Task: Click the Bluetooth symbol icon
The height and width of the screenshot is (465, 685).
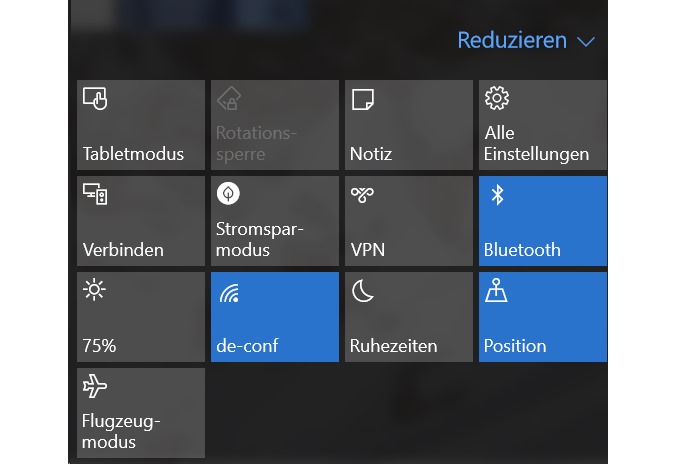Action: (497, 194)
